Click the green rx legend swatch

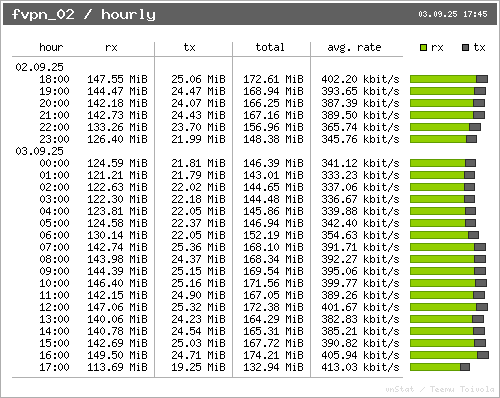pos(423,48)
